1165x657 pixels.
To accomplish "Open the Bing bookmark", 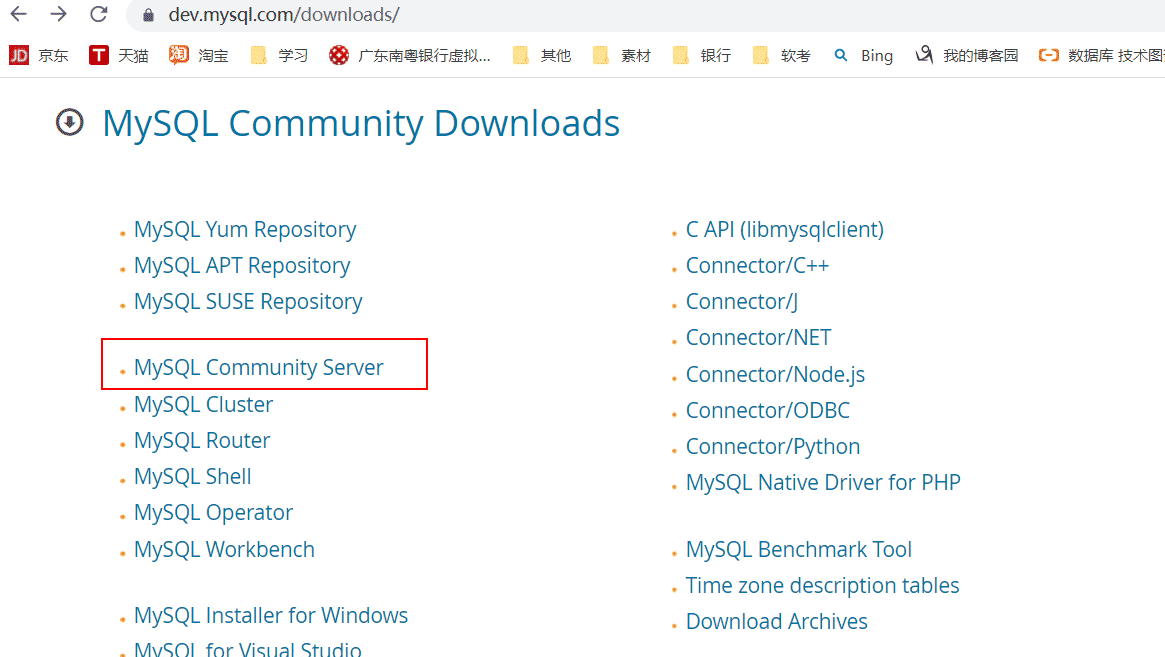I will point(863,55).
